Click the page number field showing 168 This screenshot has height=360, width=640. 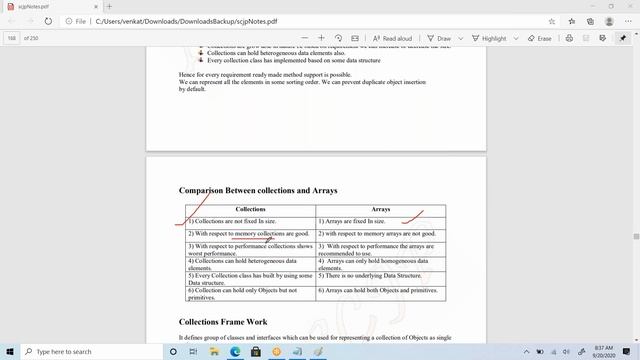pyautogui.click(x=12, y=38)
